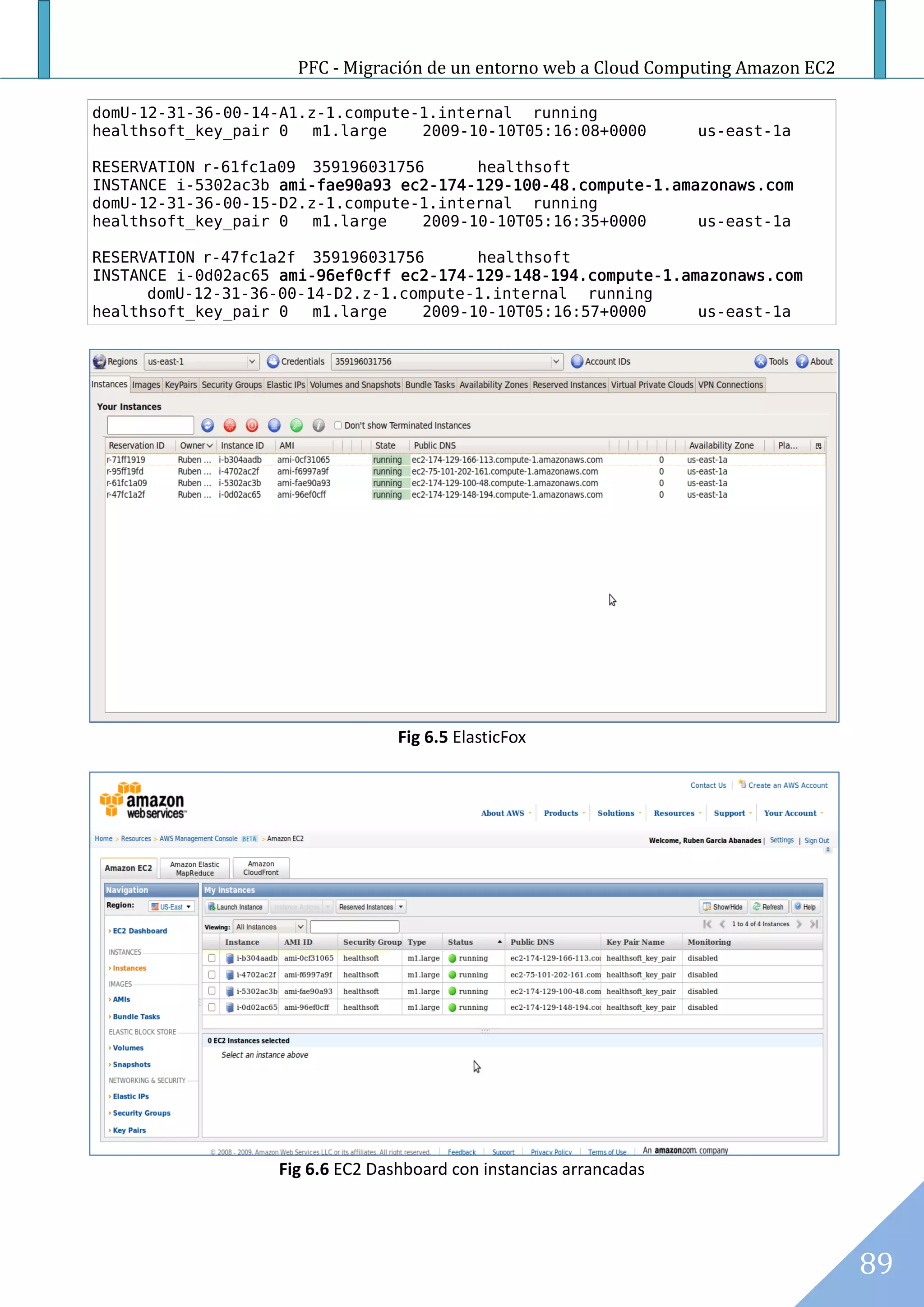The height and width of the screenshot is (1307, 924).
Task: Go to last page of instances
Action: 814,924
